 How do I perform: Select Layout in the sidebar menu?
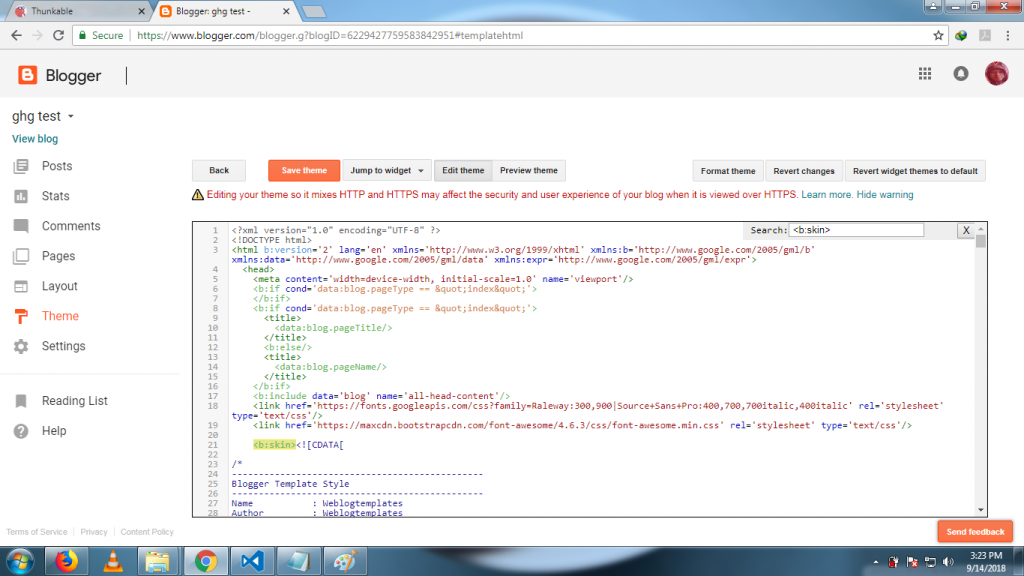(59, 286)
